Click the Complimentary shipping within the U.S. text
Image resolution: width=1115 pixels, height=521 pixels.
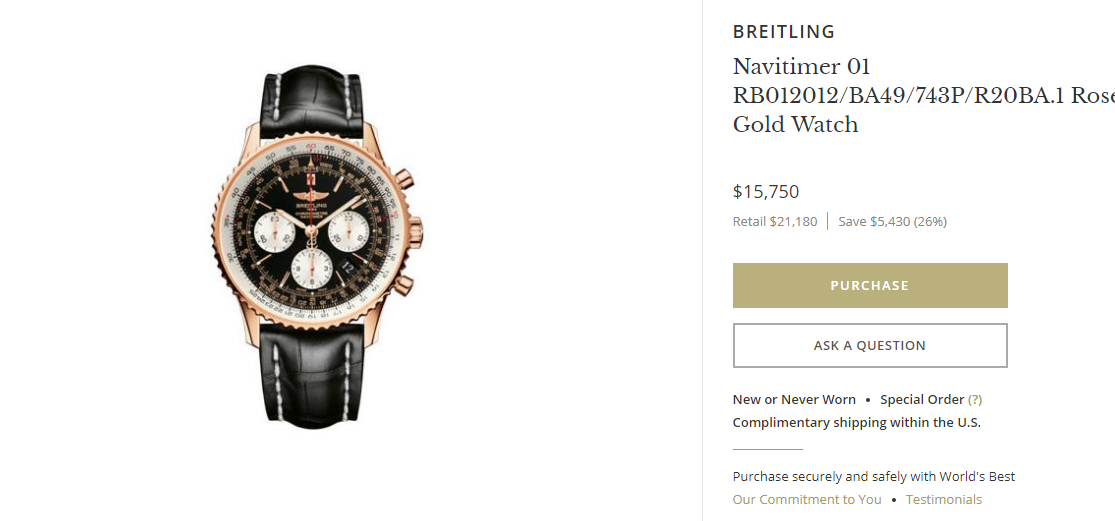point(856,423)
